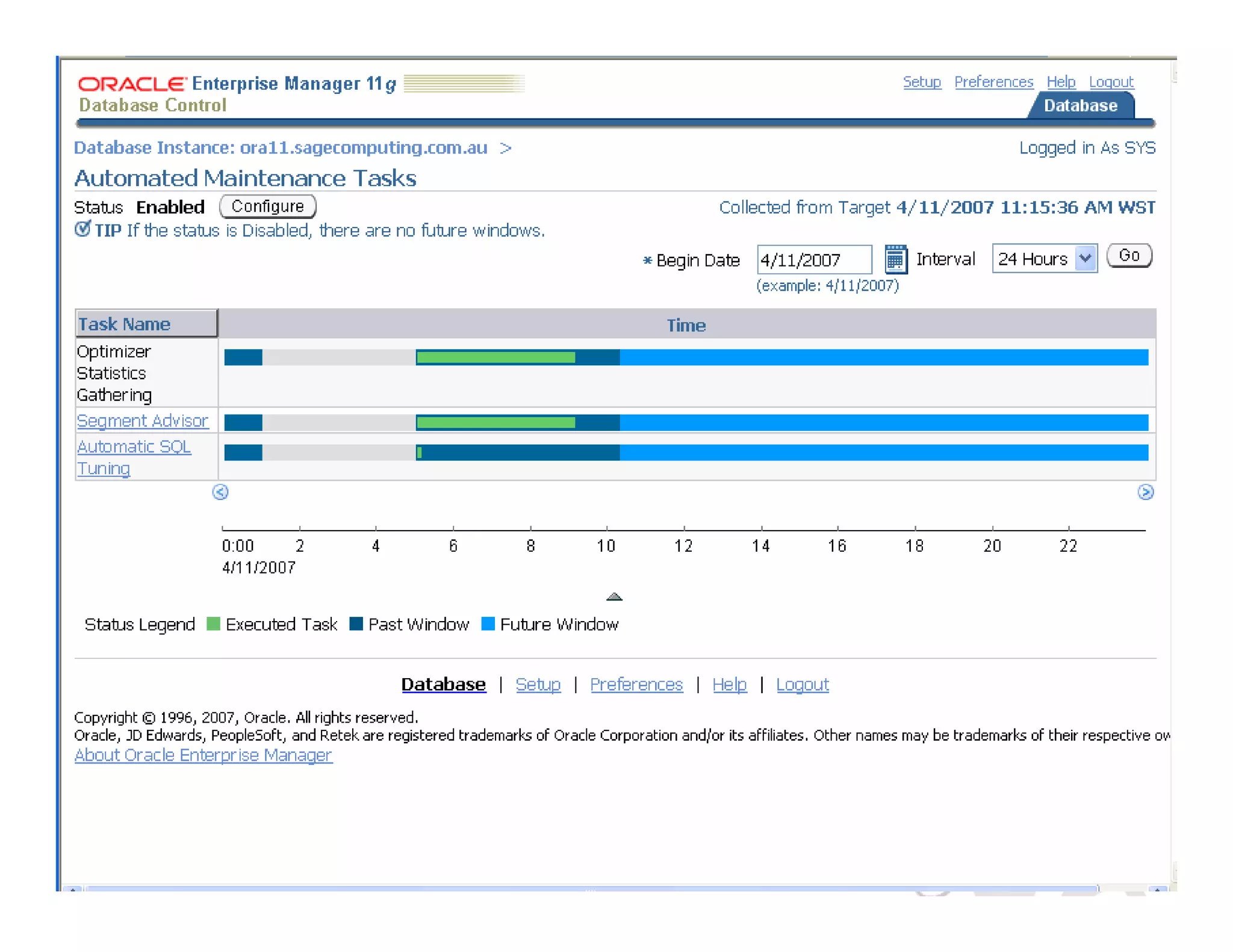This screenshot has height=952, width=1233.
Task: Open the Begin Date calendar picker icon
Action: pos(895,259)
